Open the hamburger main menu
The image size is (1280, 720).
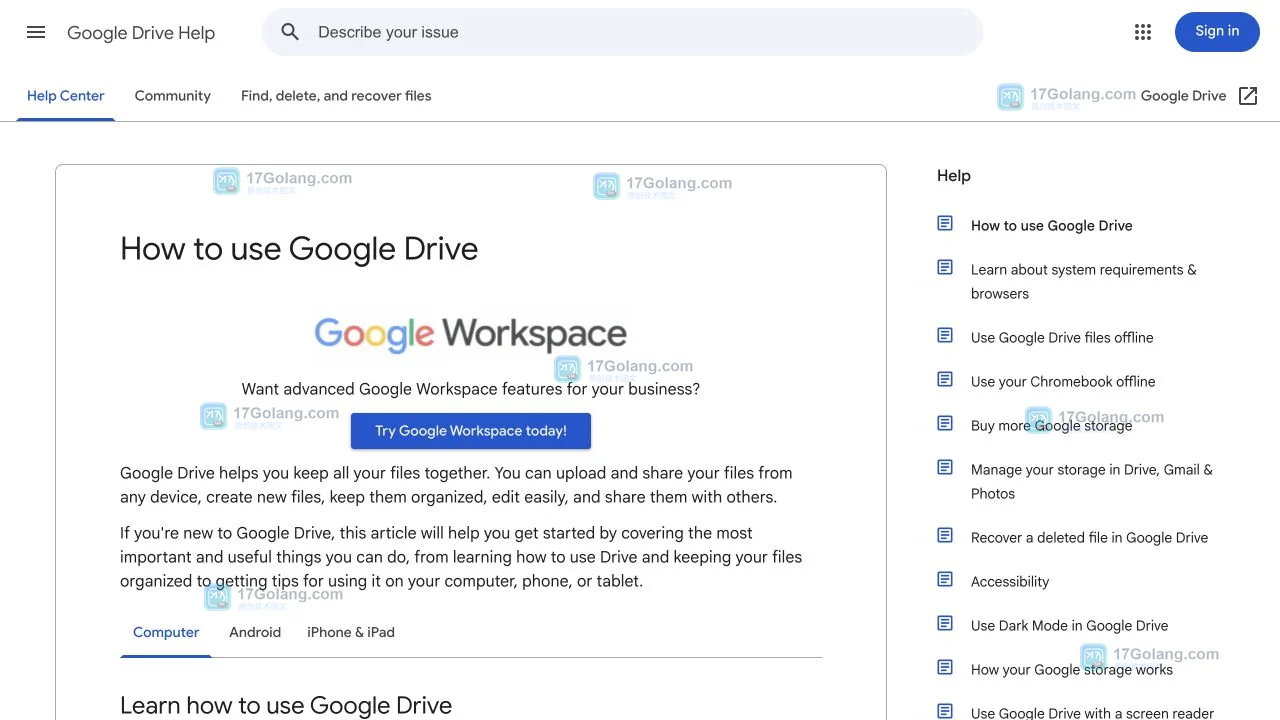[x=36, y=32]
